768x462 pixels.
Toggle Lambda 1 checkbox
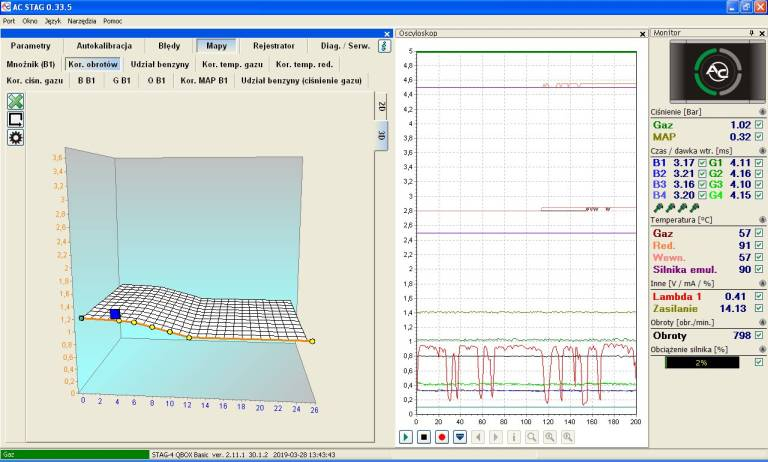point(759,296)
